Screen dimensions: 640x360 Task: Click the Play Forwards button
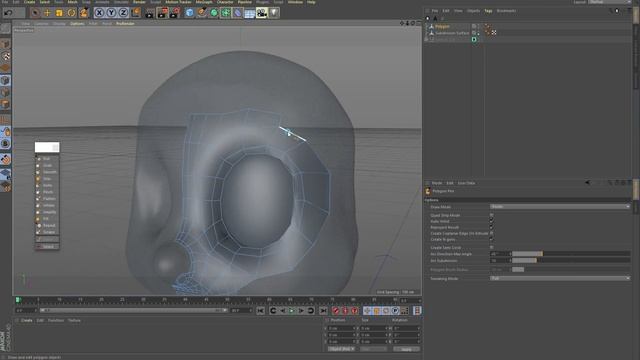tap(292, 311)
